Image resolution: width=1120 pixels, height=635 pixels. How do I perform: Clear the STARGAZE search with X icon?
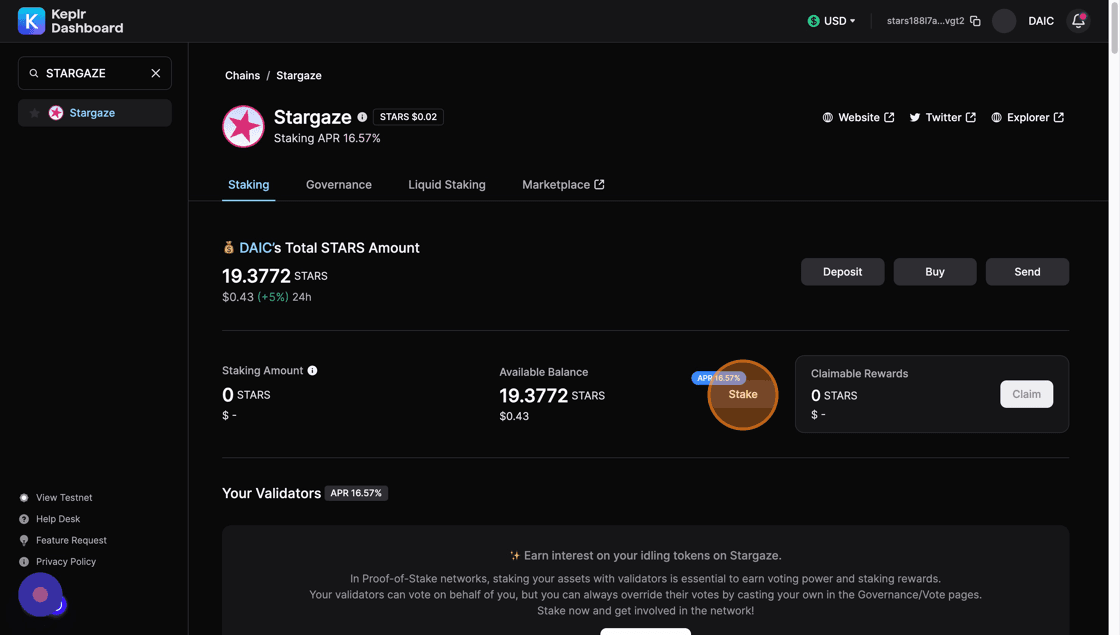[x=156, y=73]
